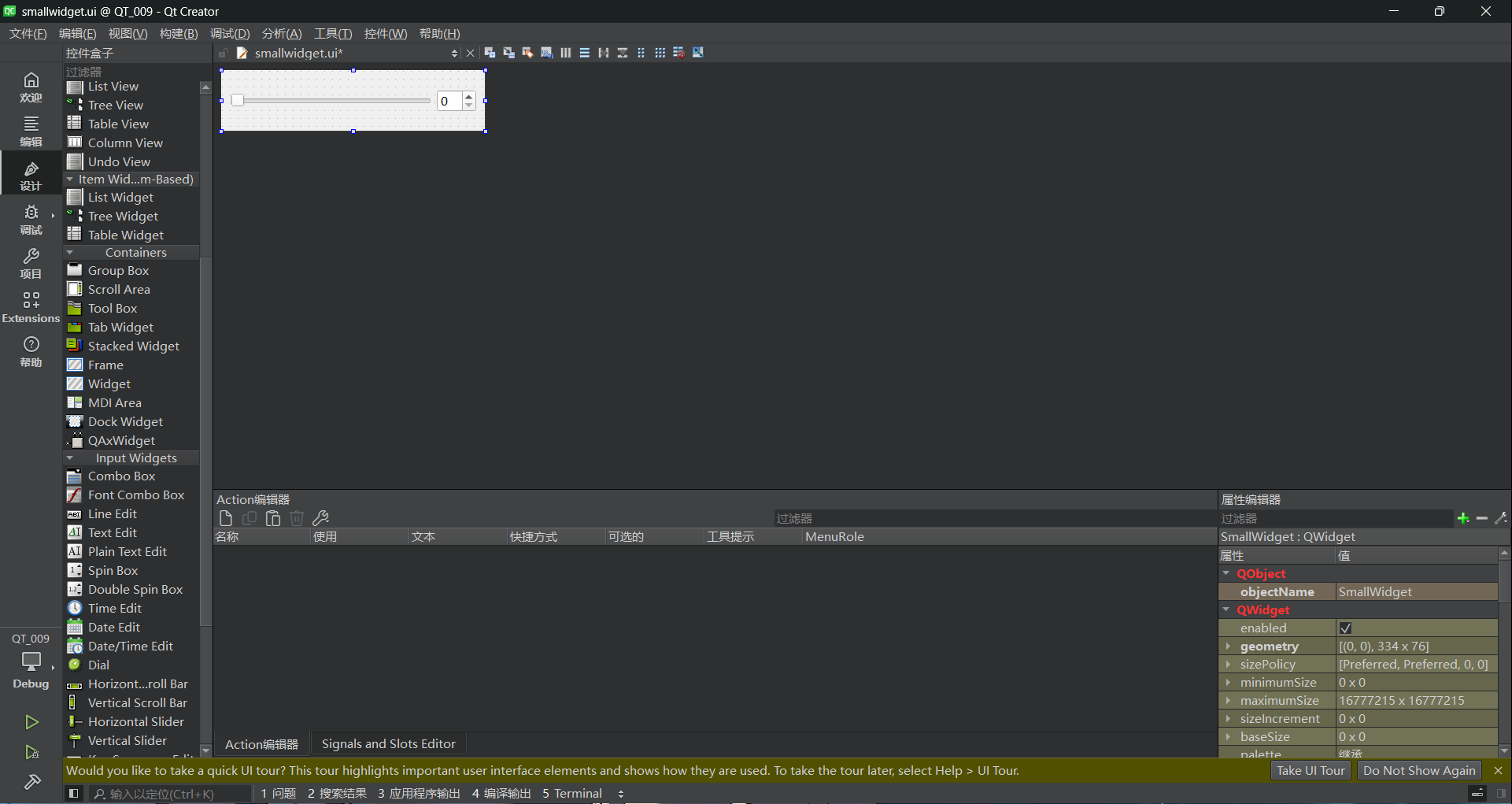Switch to Signals and Slots Editor tab

[x=388, y=744]
